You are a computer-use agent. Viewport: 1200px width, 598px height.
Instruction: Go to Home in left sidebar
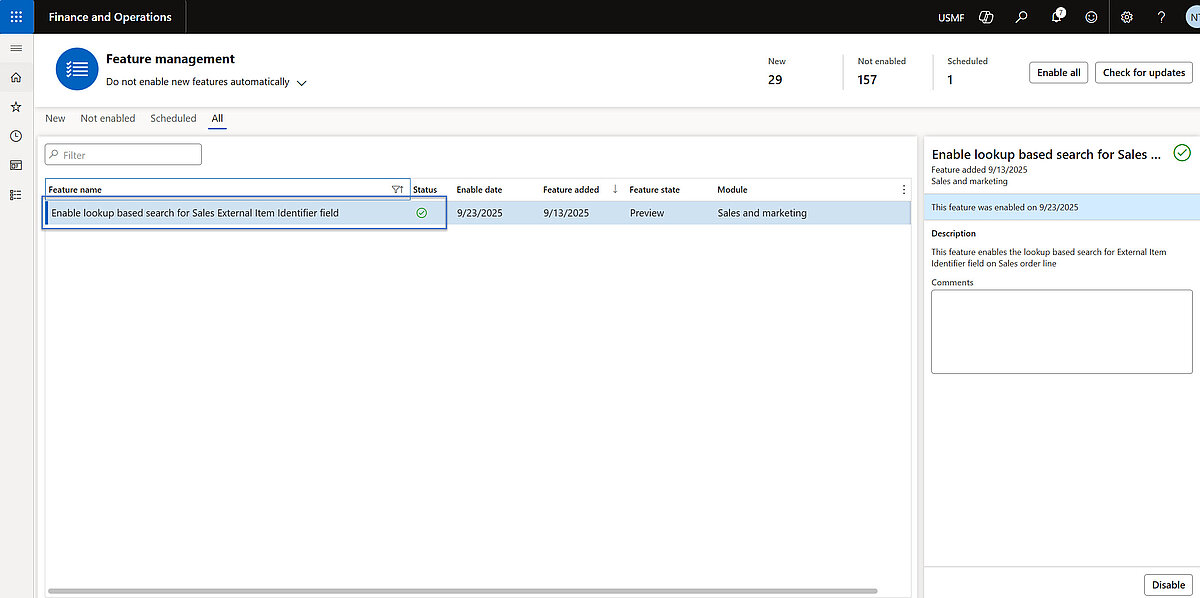click(16, 77)
